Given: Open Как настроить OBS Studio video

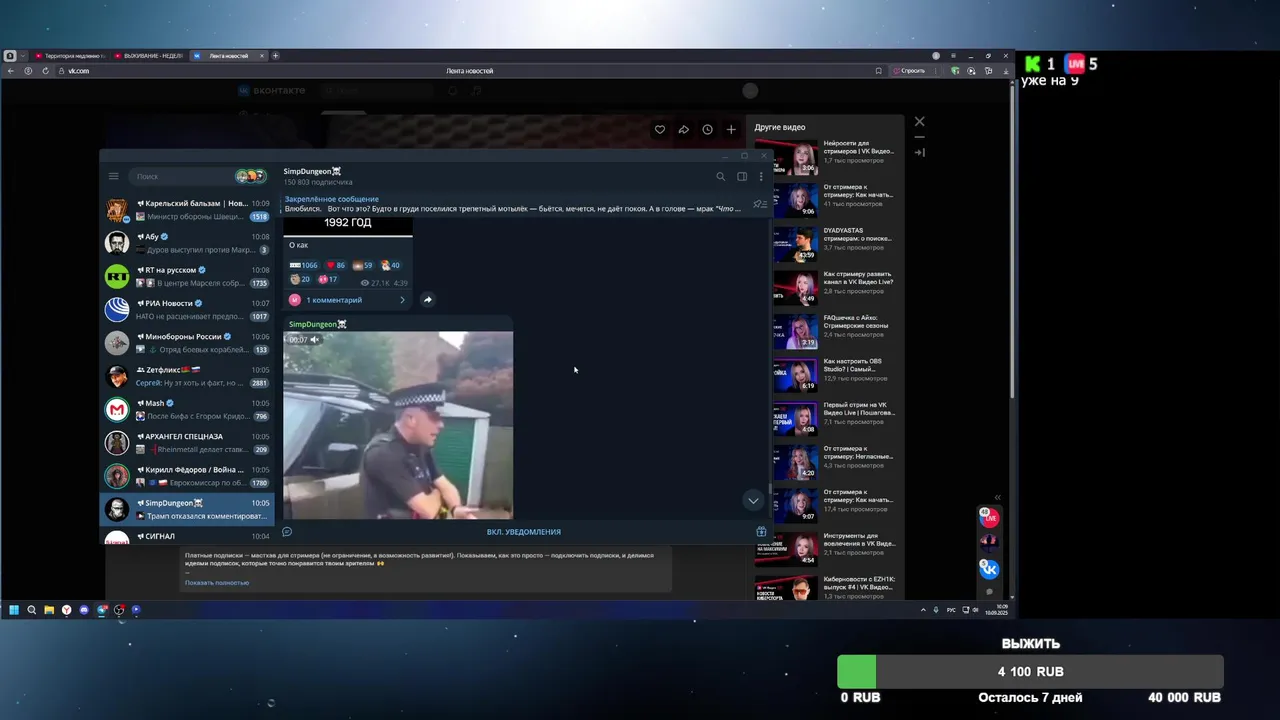Looking at the screenshot, I should [835, 374].
